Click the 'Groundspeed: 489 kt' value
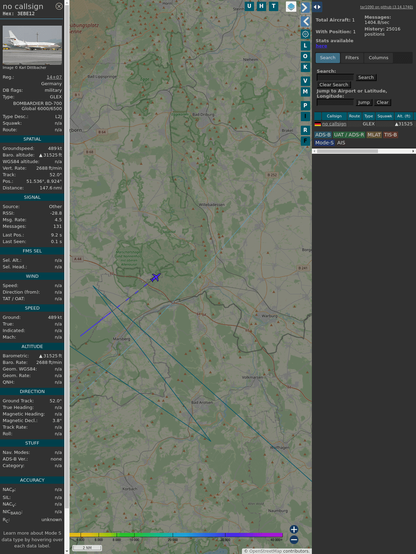 pos(55,149)
